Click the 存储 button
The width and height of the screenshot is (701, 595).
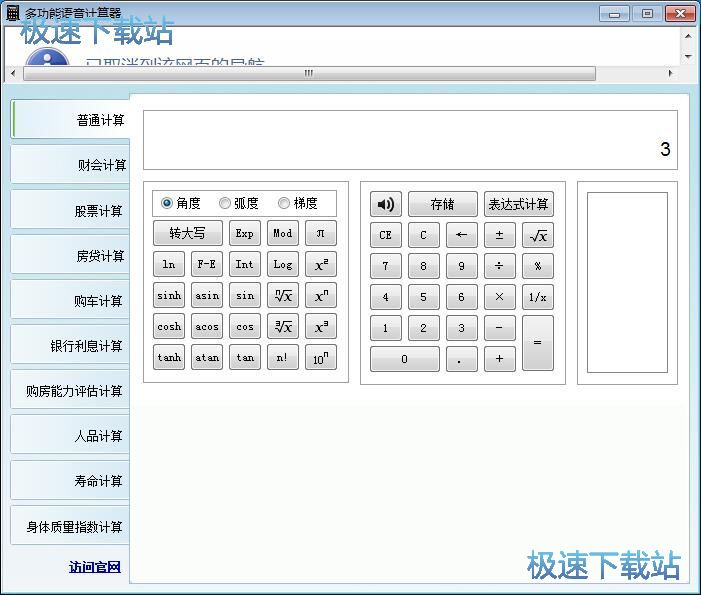coord(443,204)
